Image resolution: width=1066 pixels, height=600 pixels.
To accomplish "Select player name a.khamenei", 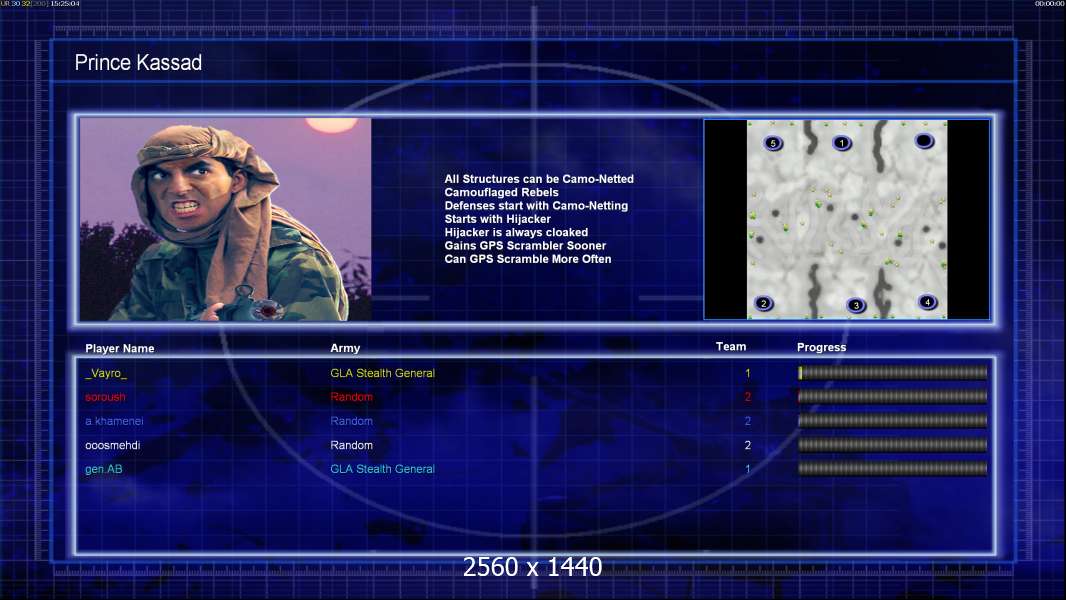I will 114,421.
